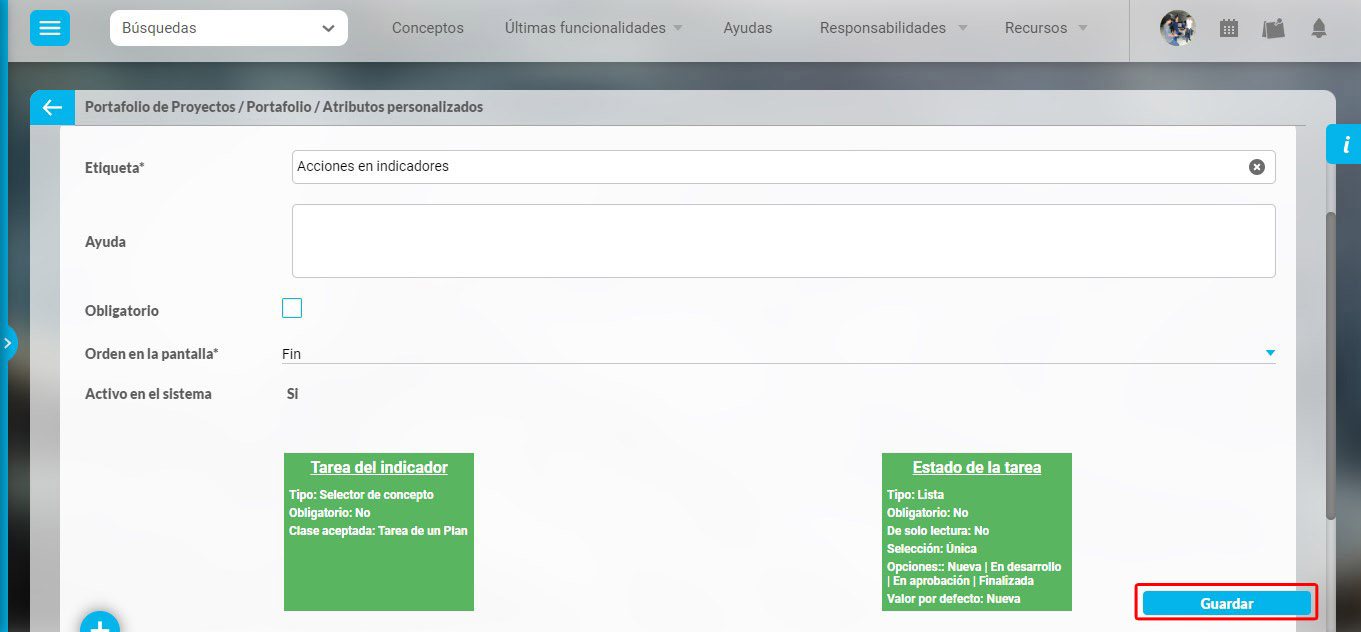Image resolution: width=1361 pixels, height=632 pixels.
Task: Open the user profile avatar
Action: (1177, 28)
